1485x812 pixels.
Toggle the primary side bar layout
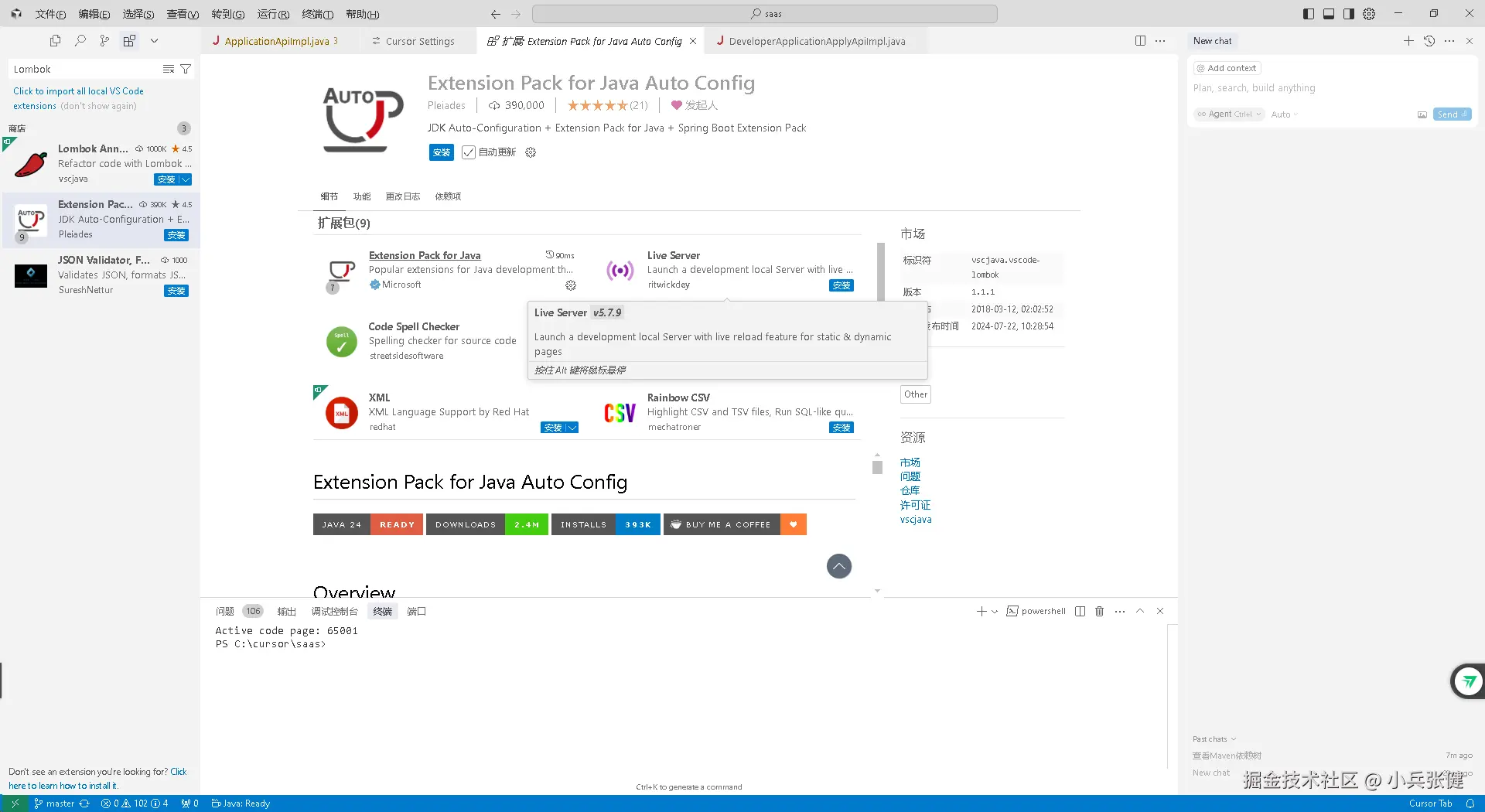(1309, 14)
